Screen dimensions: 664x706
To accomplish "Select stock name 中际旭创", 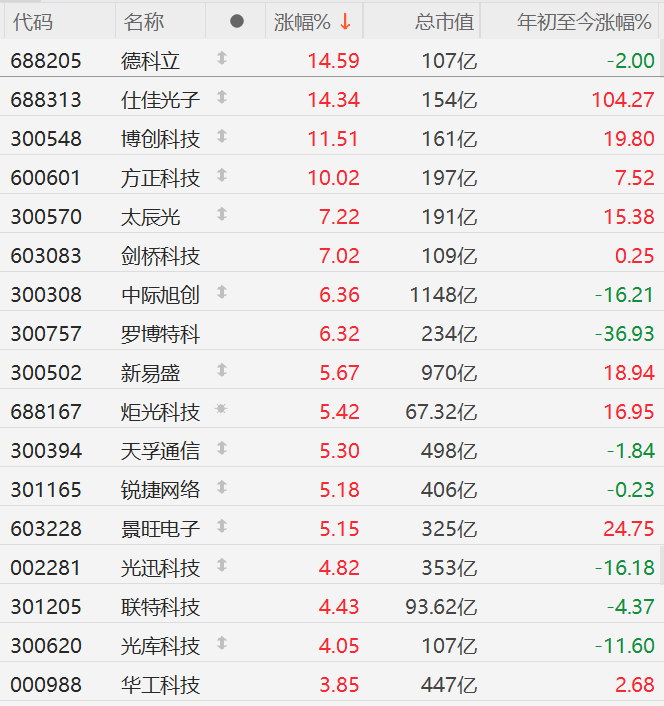I will [160, 295].
